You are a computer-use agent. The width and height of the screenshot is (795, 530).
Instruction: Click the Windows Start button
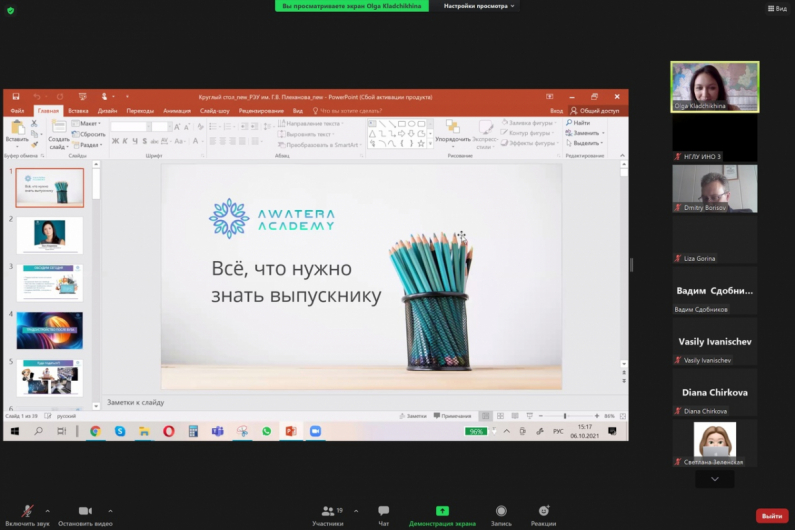tap(15, 431)
